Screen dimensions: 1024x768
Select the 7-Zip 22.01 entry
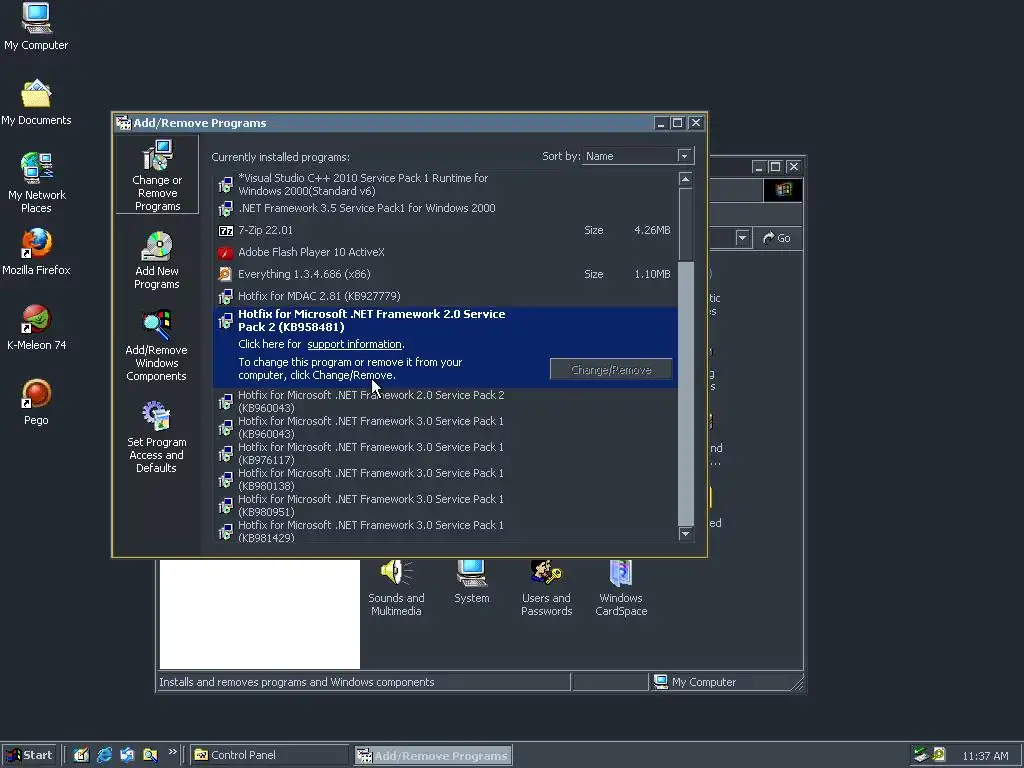point(445,231)
